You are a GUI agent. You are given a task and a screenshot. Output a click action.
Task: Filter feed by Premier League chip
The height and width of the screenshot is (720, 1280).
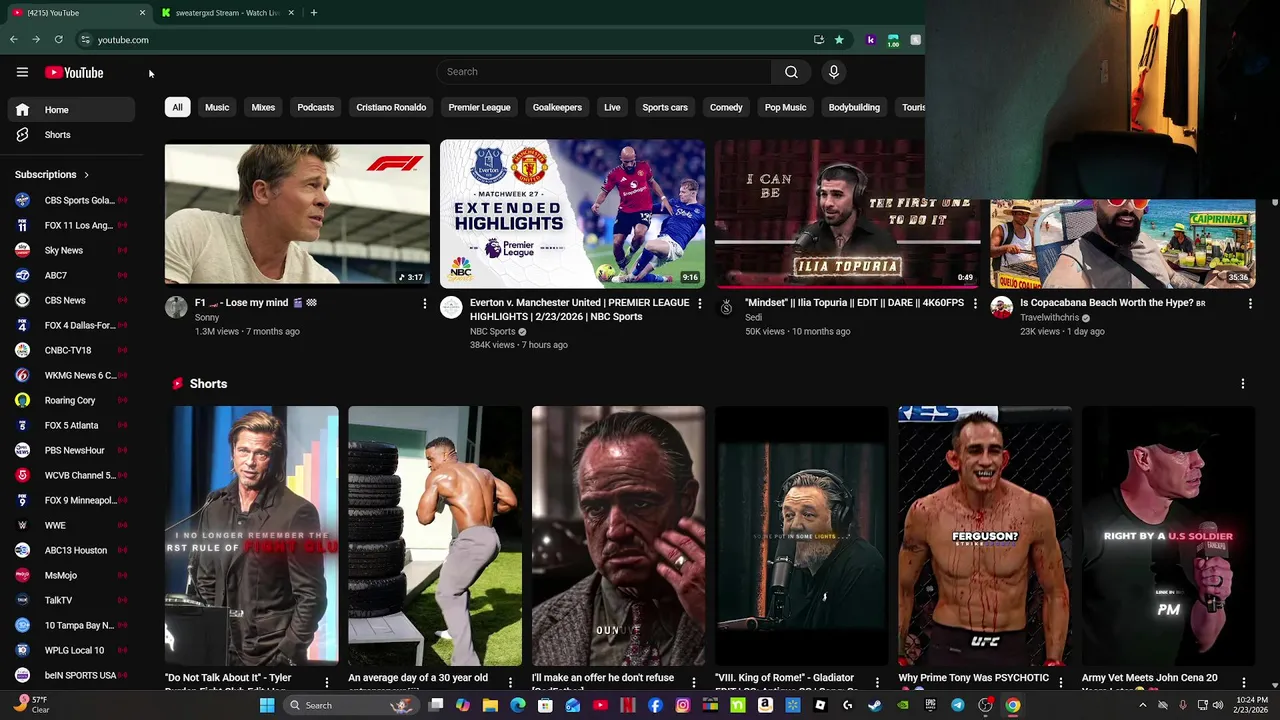point(479,107)
